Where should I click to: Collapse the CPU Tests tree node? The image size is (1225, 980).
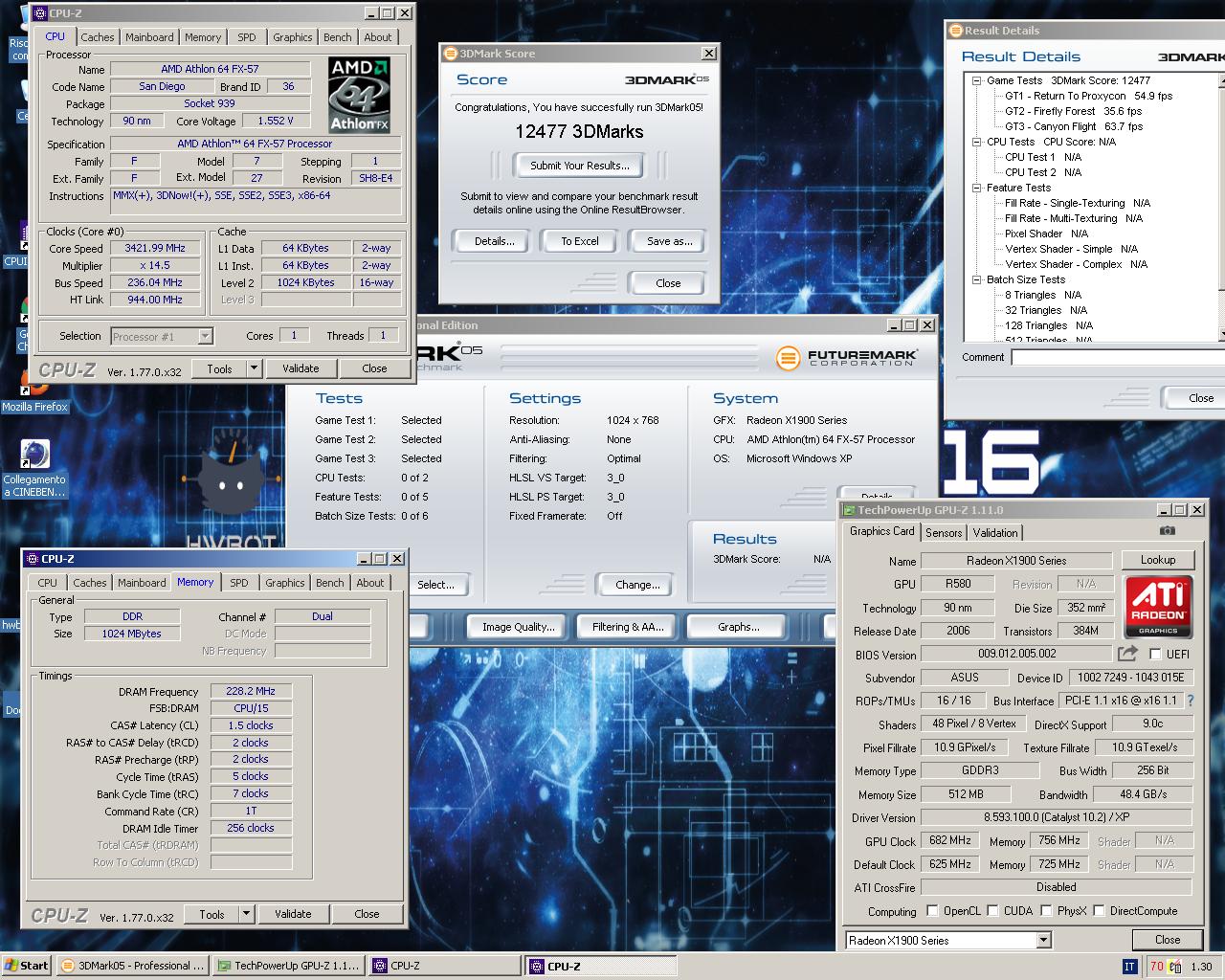pyautogui.click(x=976, y=142)
